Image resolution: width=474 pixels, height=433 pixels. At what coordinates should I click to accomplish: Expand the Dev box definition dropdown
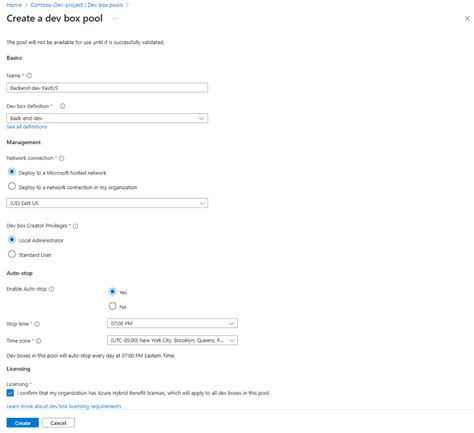point(107,118)
